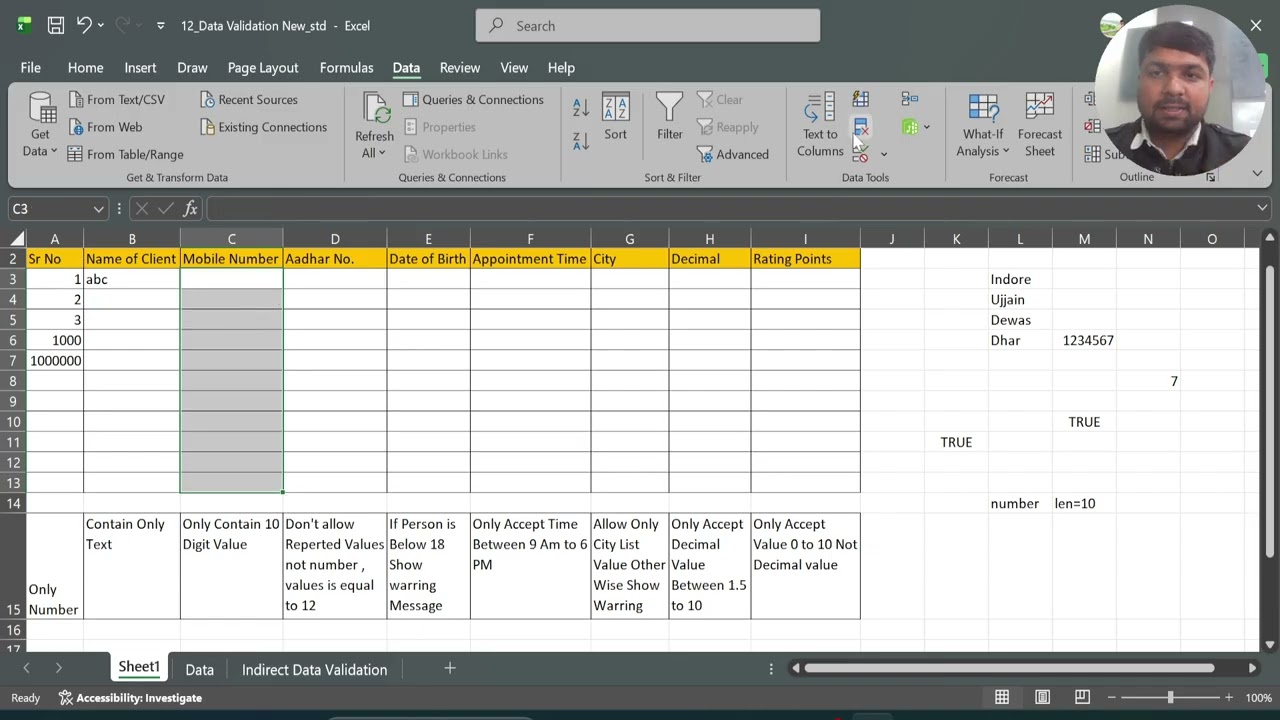Switch to the Page Layout tab
The image size is (1280, 720).
tap(263, 68)
